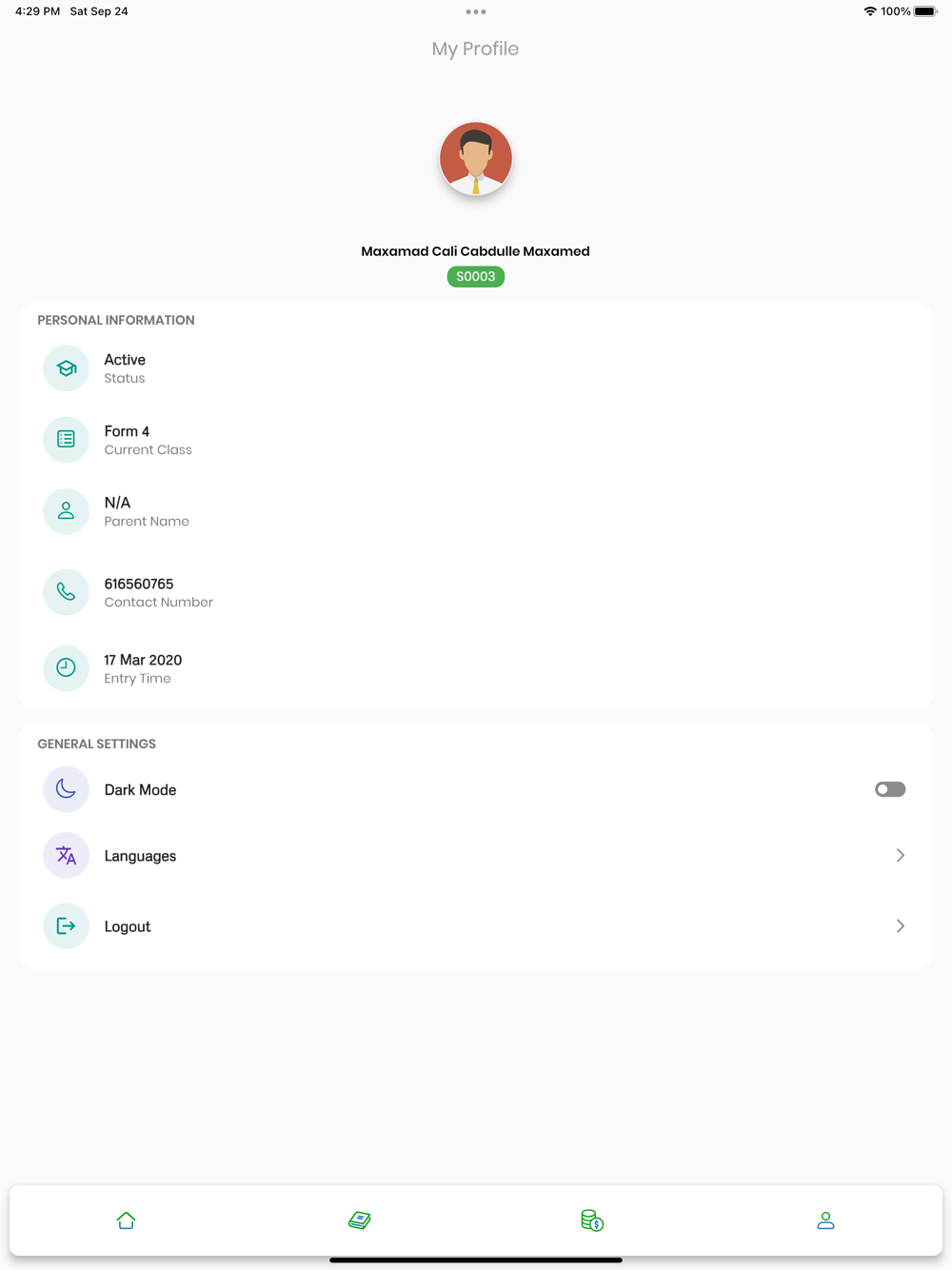Select the profile person tab icon
The width and height of the screenshot is (952, 1270).
coord(825,1220)
